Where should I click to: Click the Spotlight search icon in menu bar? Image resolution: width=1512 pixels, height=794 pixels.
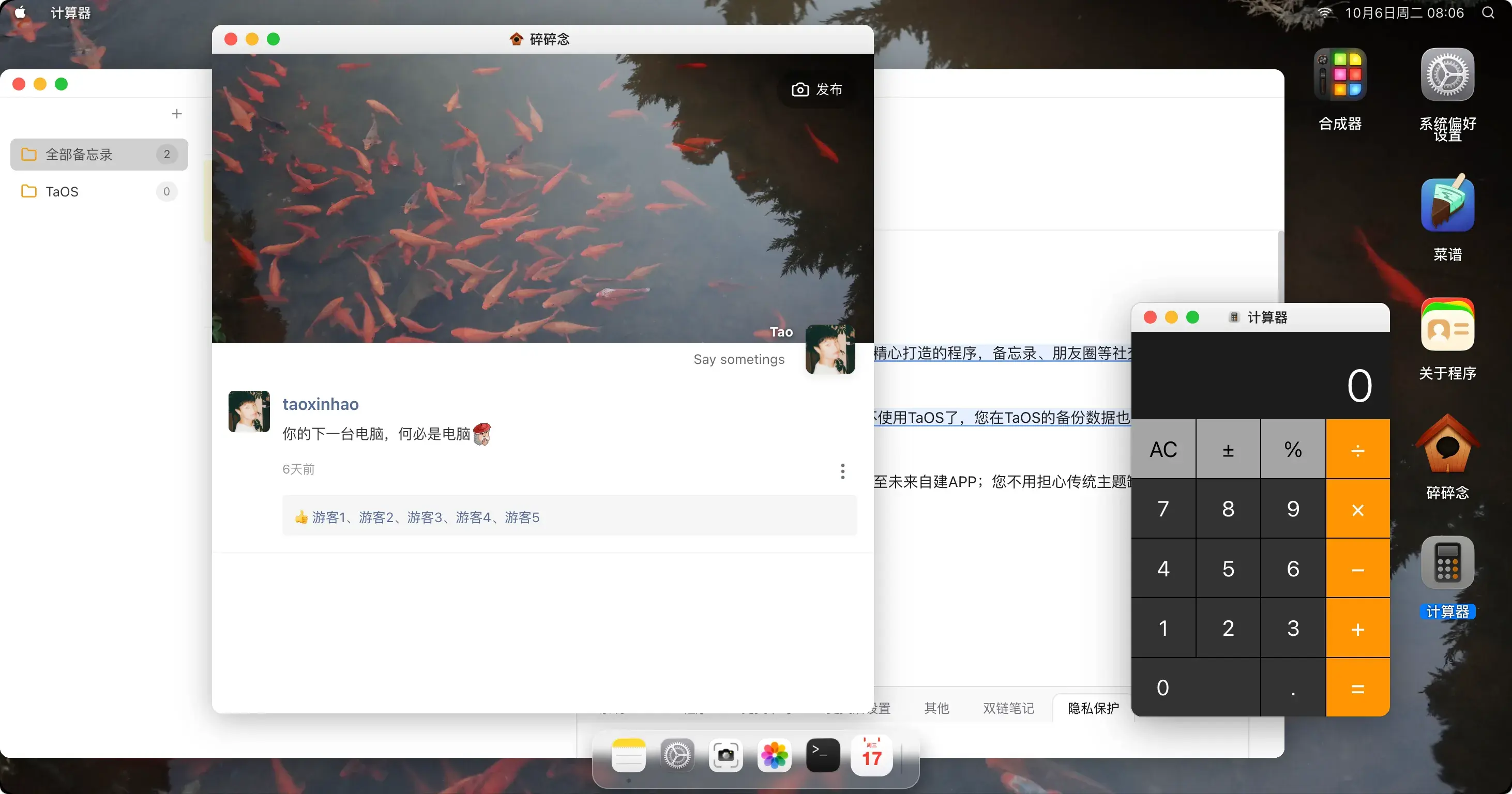point(1489,13)
